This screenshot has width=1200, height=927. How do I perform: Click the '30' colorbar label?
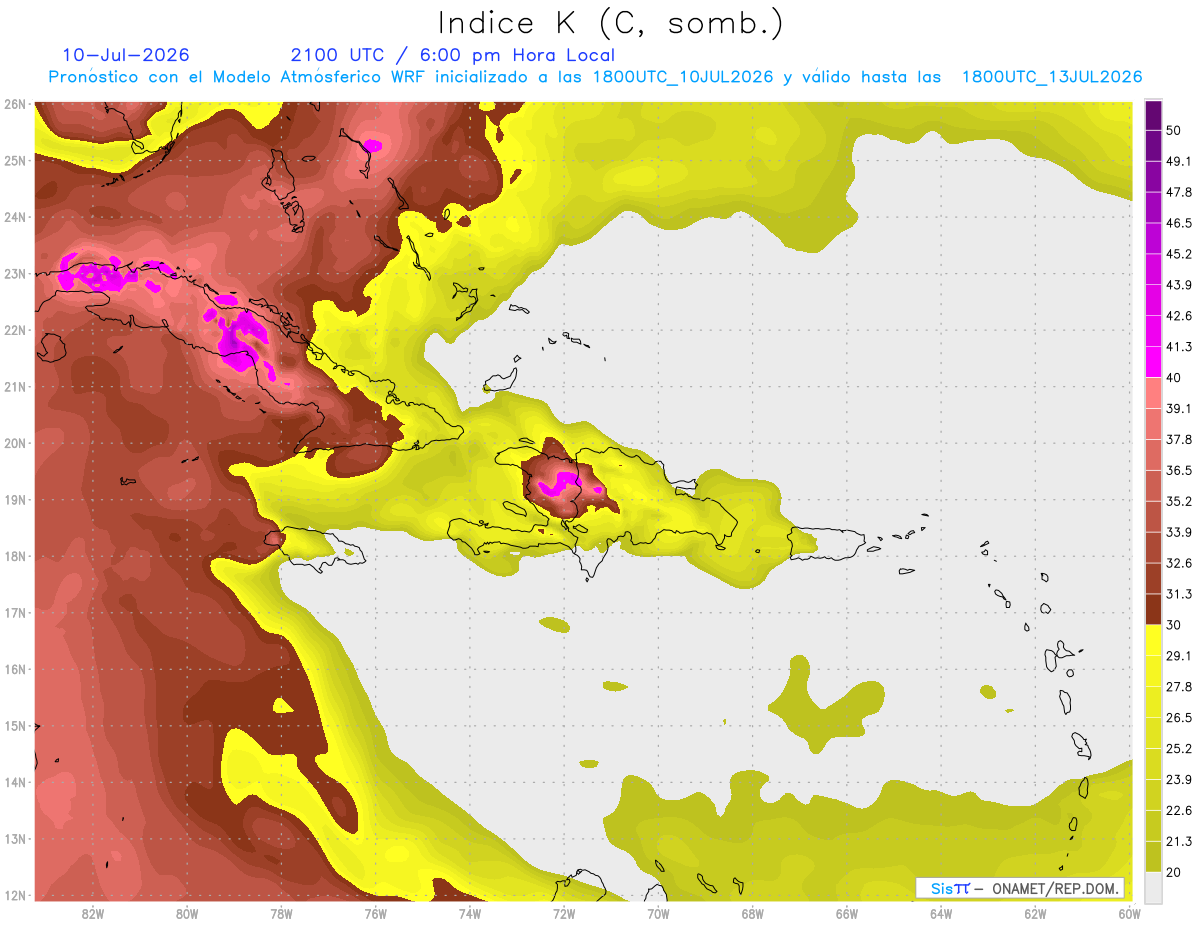[1175, 625]
